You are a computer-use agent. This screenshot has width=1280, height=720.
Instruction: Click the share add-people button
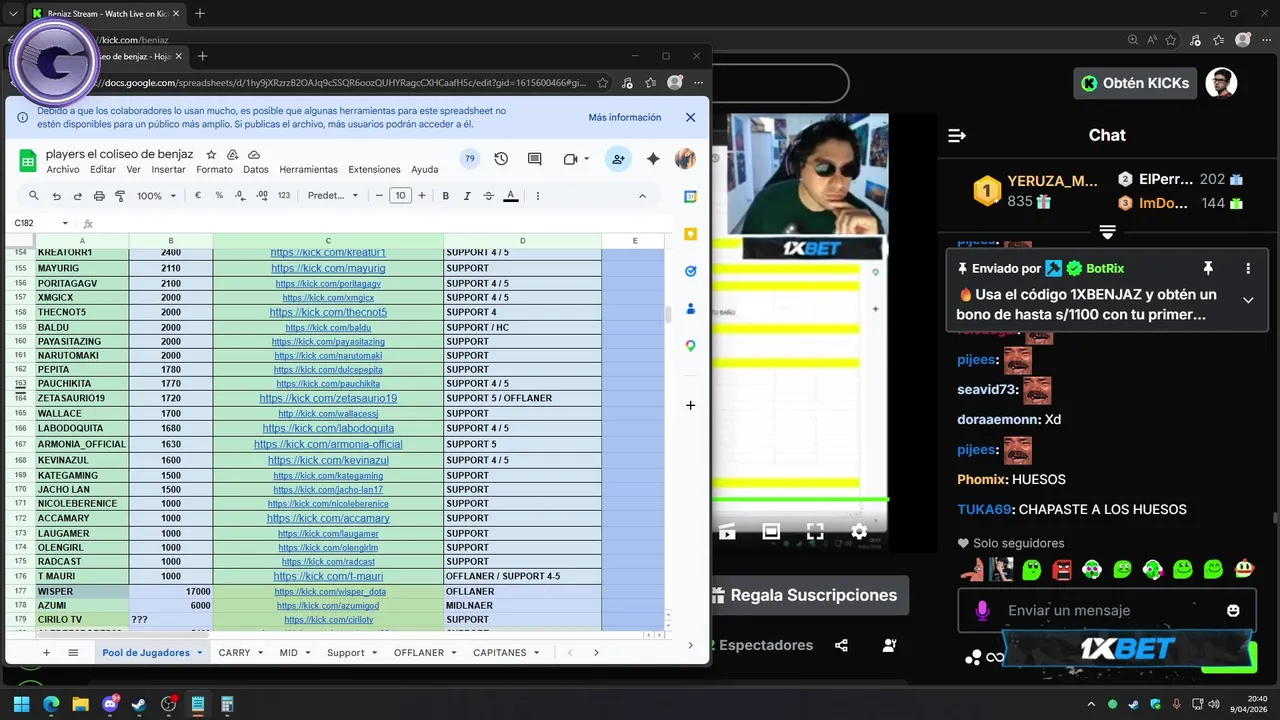point(618,159)
